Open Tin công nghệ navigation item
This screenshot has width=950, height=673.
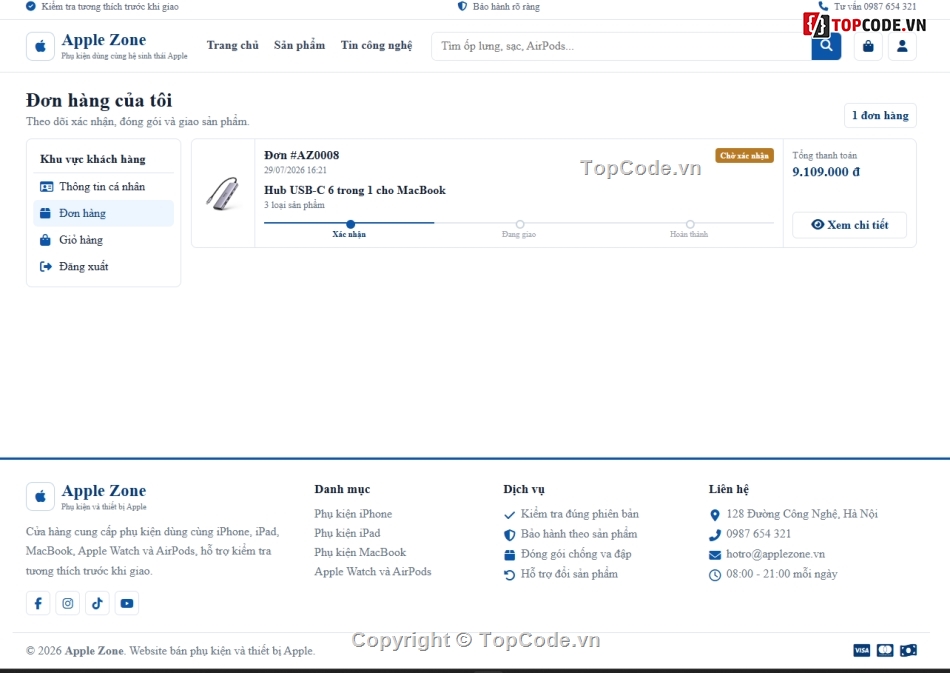click(376, 45)
